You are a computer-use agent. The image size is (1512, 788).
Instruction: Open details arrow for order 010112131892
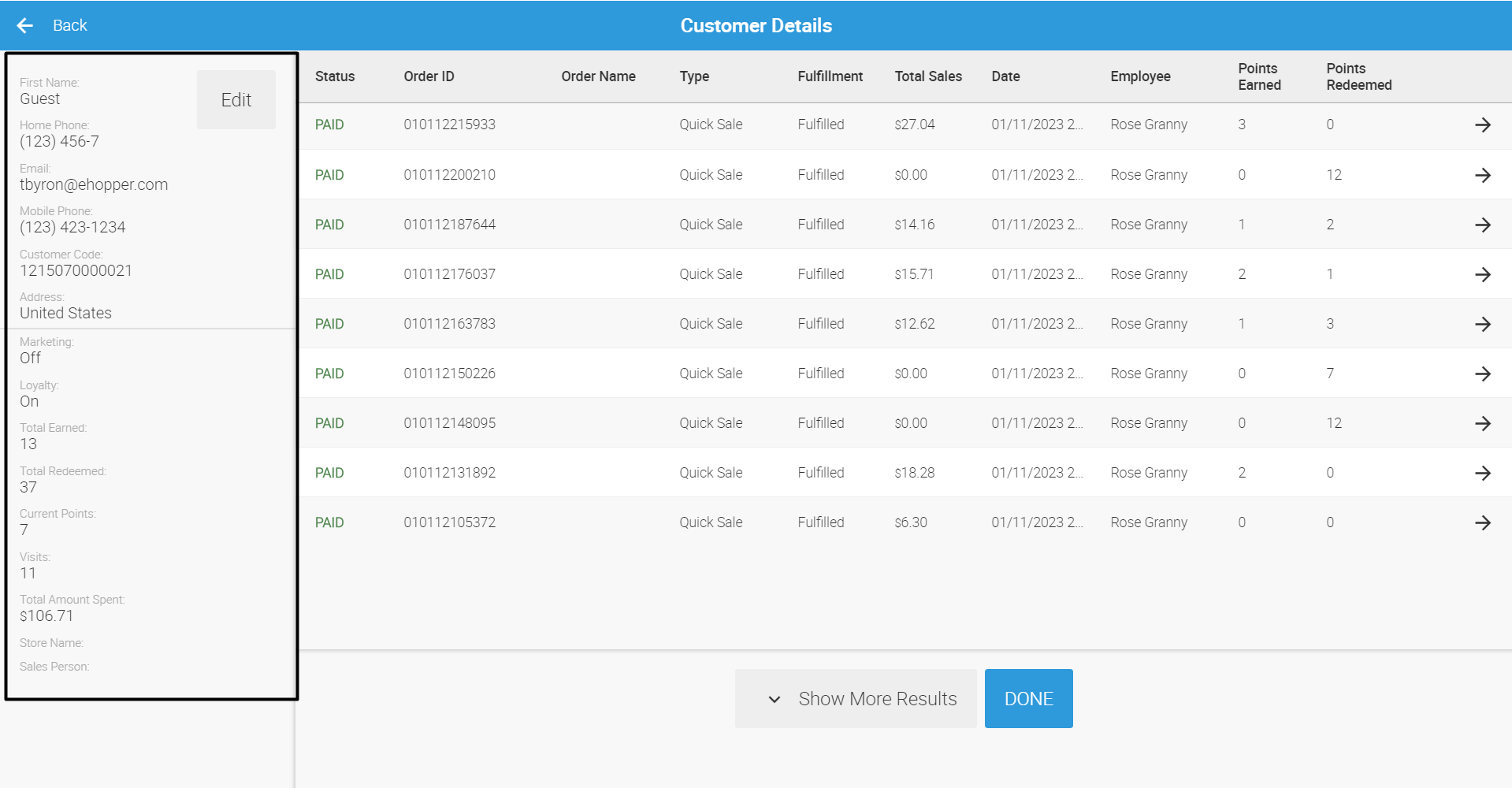pos(1482,473)
